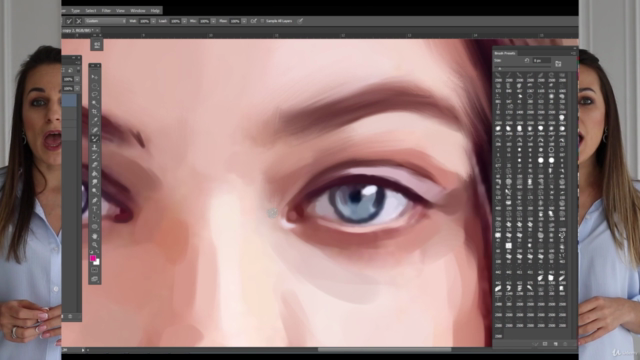Select the Dodge tool
Image resolution: width=640 pixels, height=360 pixels.
tap(95, 191)
